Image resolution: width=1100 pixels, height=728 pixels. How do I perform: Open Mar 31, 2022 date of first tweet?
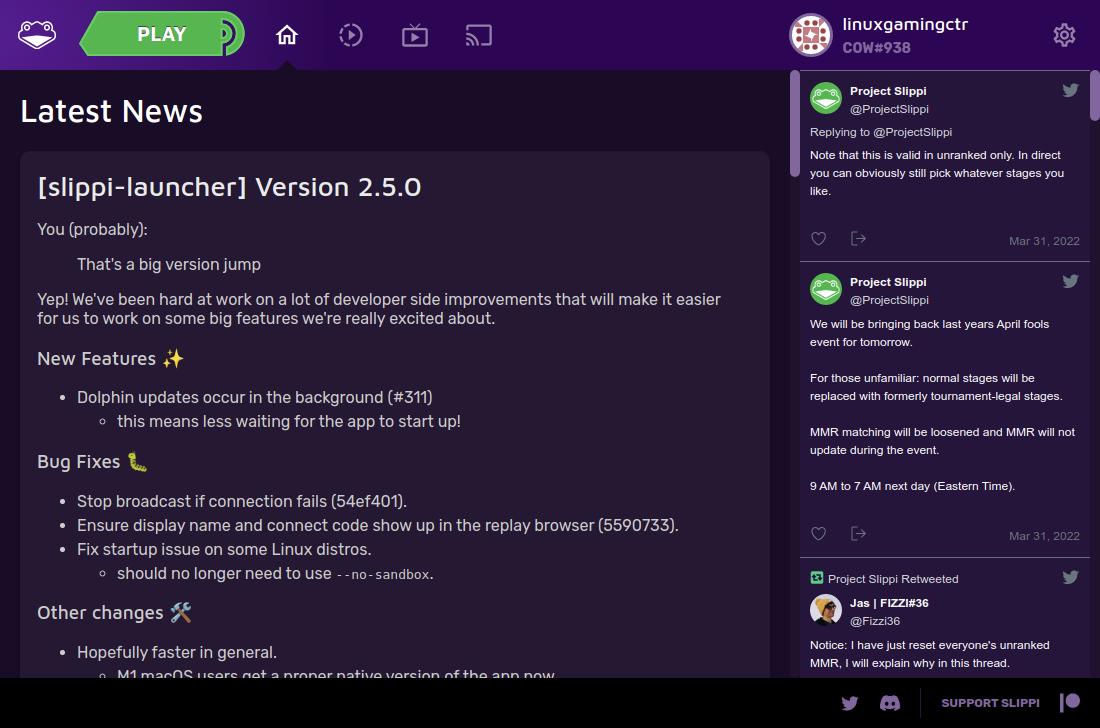1044,241
